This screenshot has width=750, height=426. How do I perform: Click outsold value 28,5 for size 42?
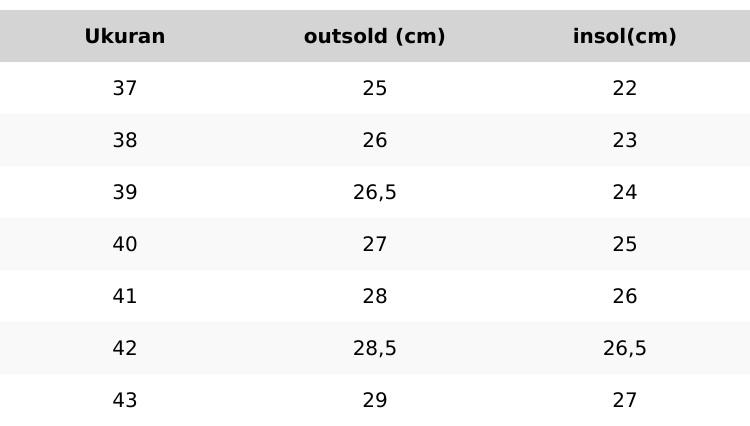pyautogui.click(x=375, y=349)
